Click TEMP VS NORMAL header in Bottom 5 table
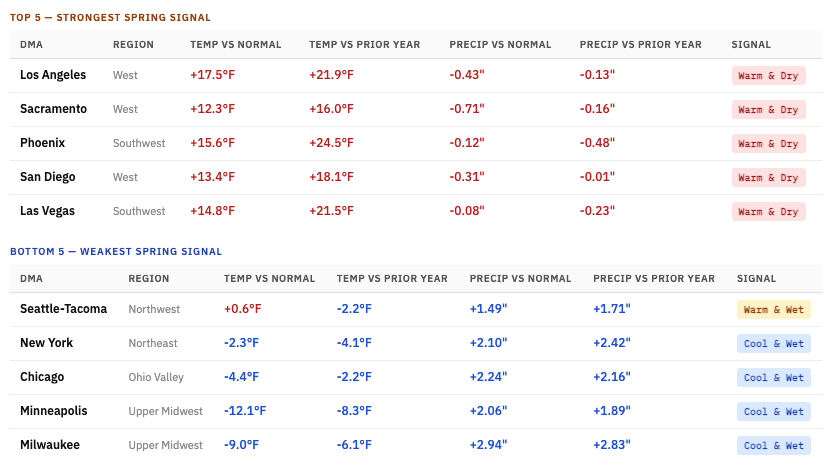824x467 pixels. (269, 279)
